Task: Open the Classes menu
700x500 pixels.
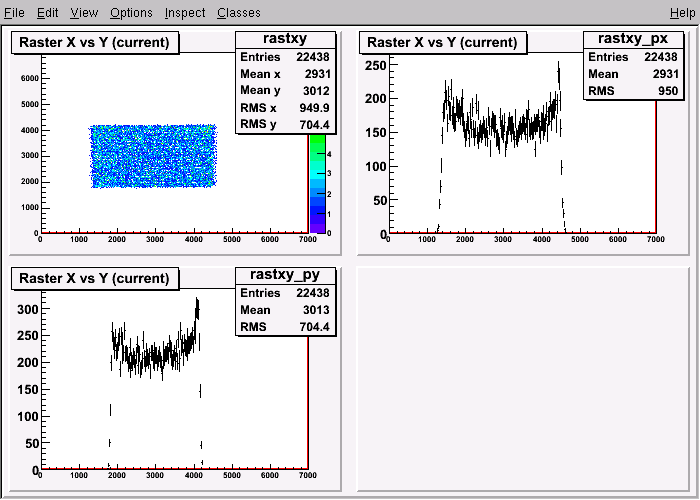Action: [x=239, y=13]
